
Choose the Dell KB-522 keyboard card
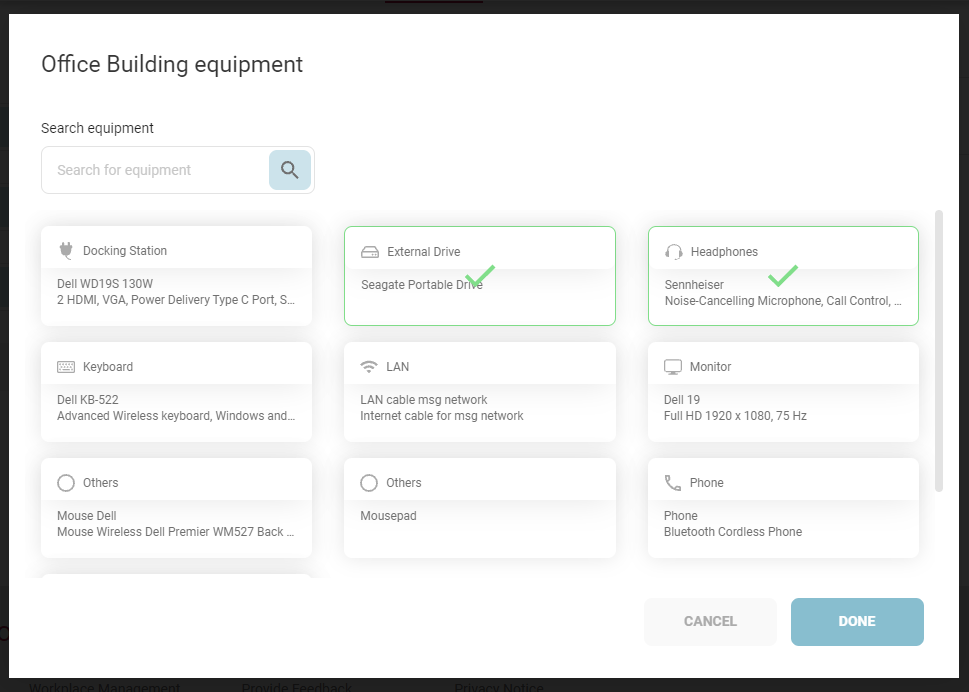pos(176,407)
